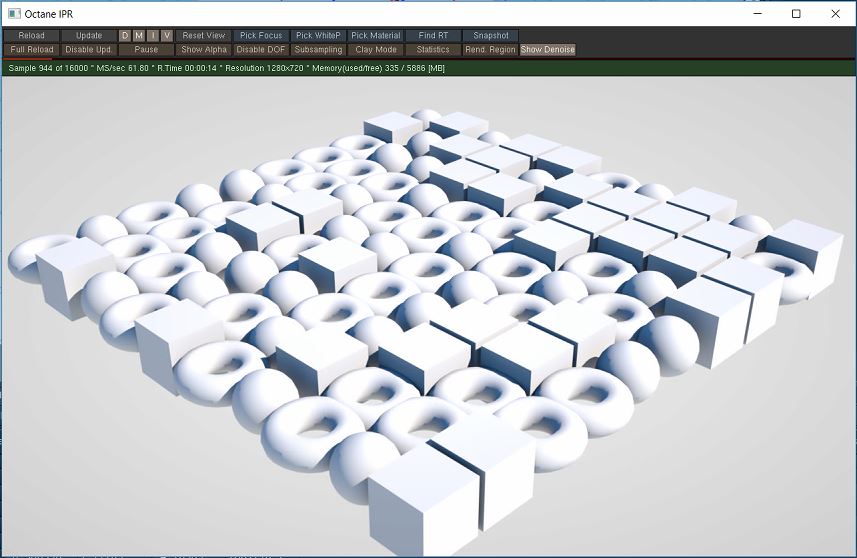Show Alpha channel
The image size is (857, 558).
point(204,50)
